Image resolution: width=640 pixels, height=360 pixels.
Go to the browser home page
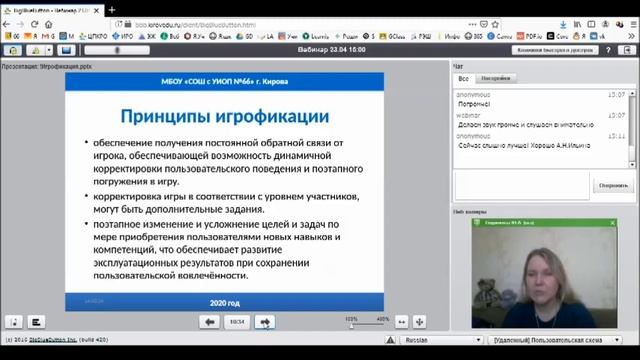(x=49, y=24)
